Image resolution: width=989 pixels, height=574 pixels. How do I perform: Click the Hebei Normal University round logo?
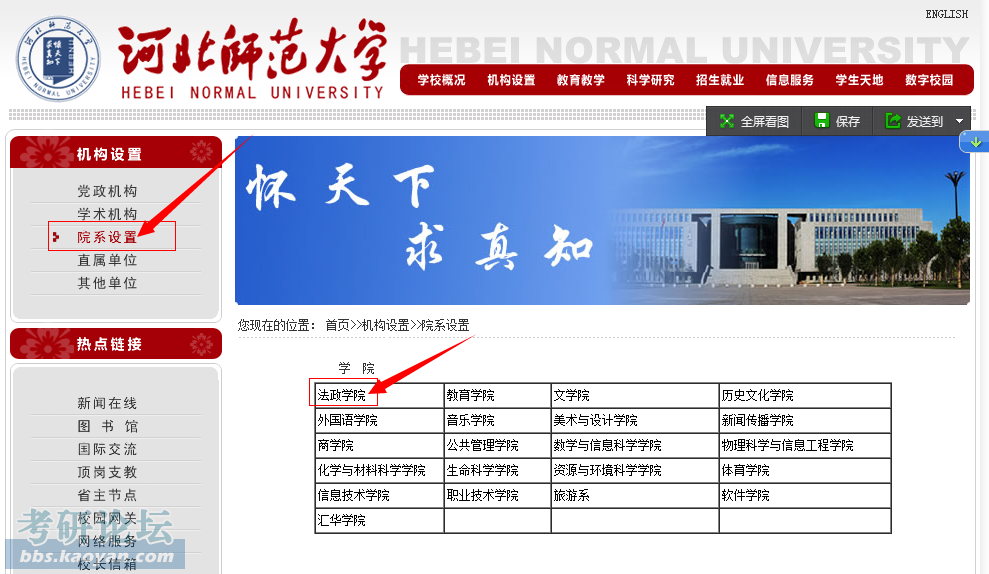[57, 59]
